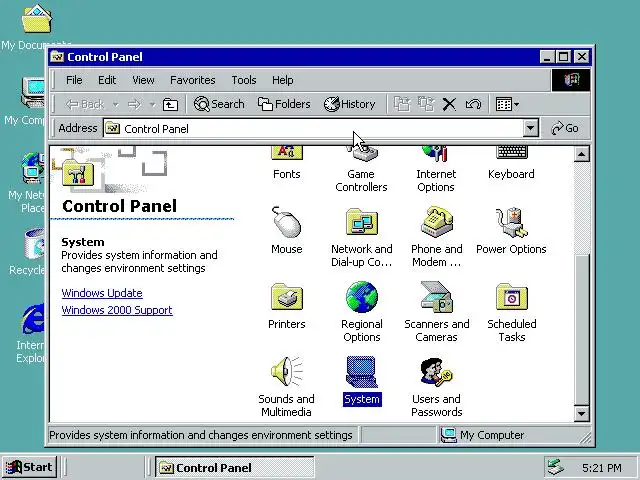Expand the Back history dropdown arrow
The image size is (640, 480).
[116, 105]
